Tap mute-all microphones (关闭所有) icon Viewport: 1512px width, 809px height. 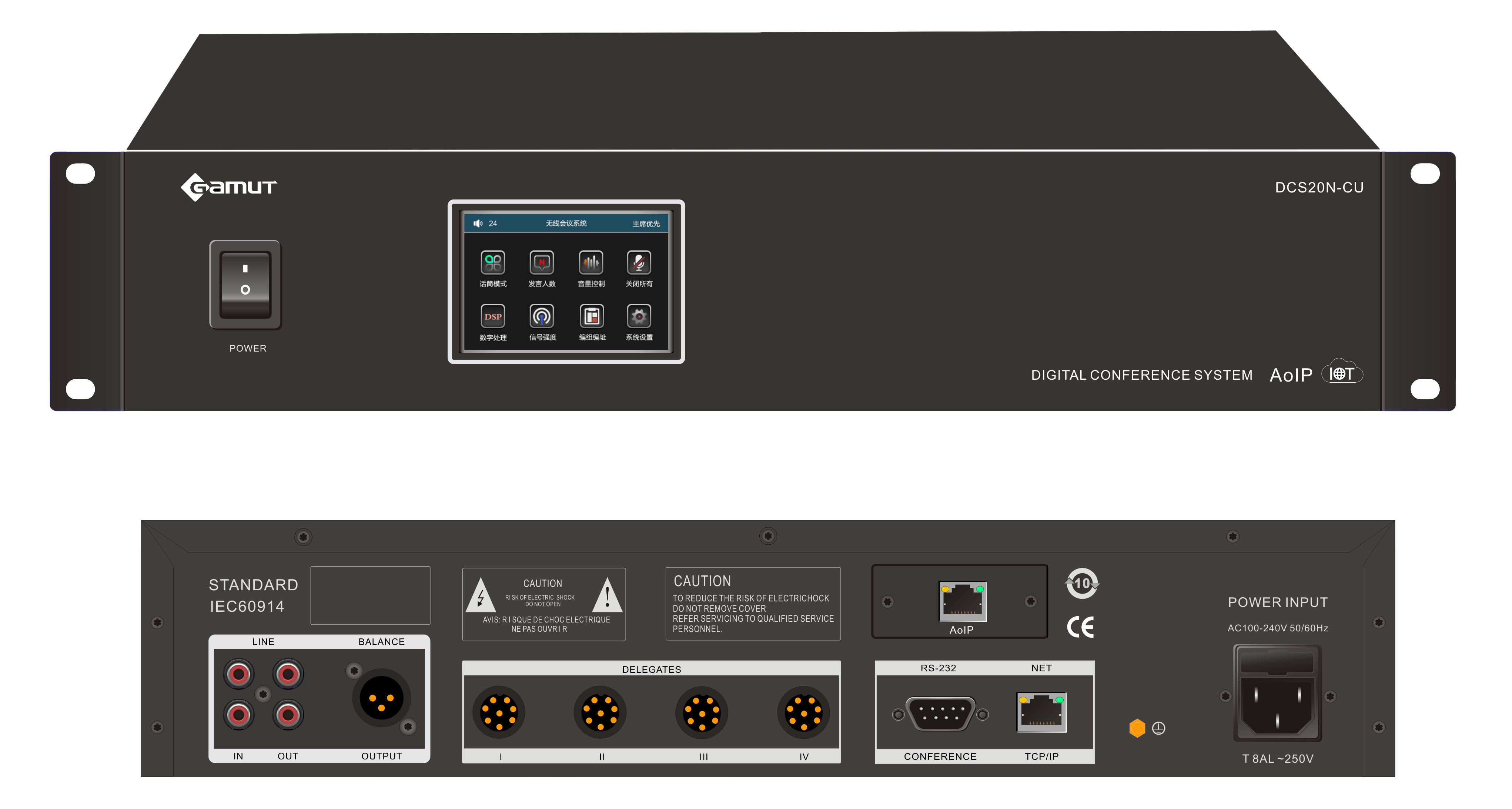639,263
